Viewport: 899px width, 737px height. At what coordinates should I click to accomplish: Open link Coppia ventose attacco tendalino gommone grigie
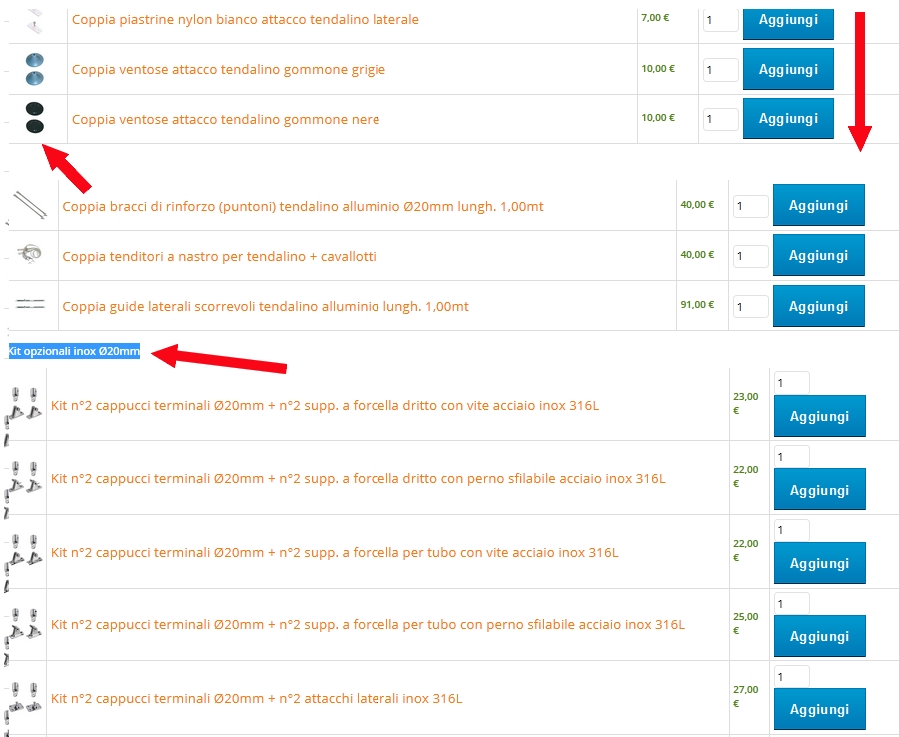tap(228, 69)
